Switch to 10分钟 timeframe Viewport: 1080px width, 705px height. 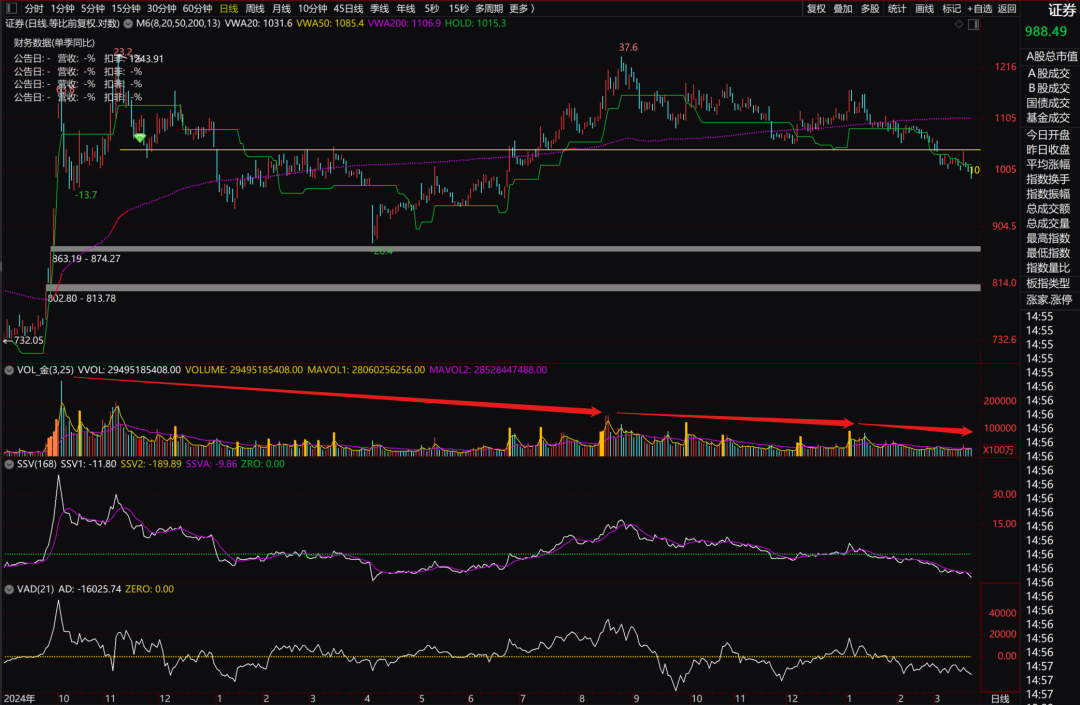[x=312, y=9]
